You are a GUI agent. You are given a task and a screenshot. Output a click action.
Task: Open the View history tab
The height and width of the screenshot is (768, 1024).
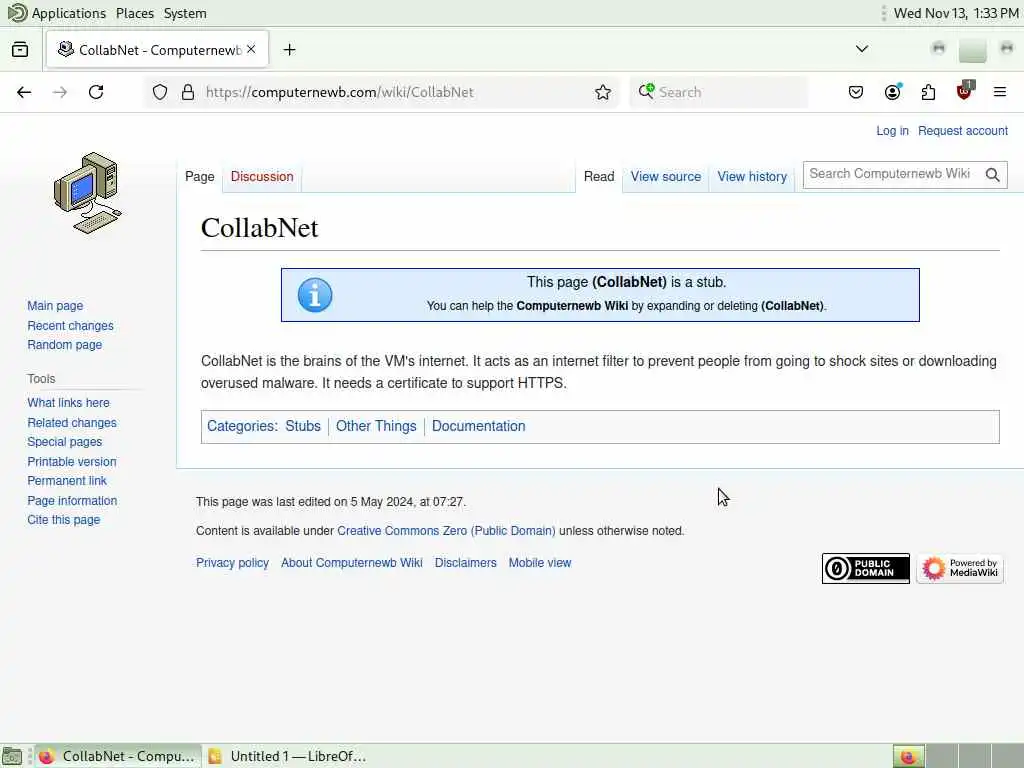pyautogui.click(x=752, y=176)
